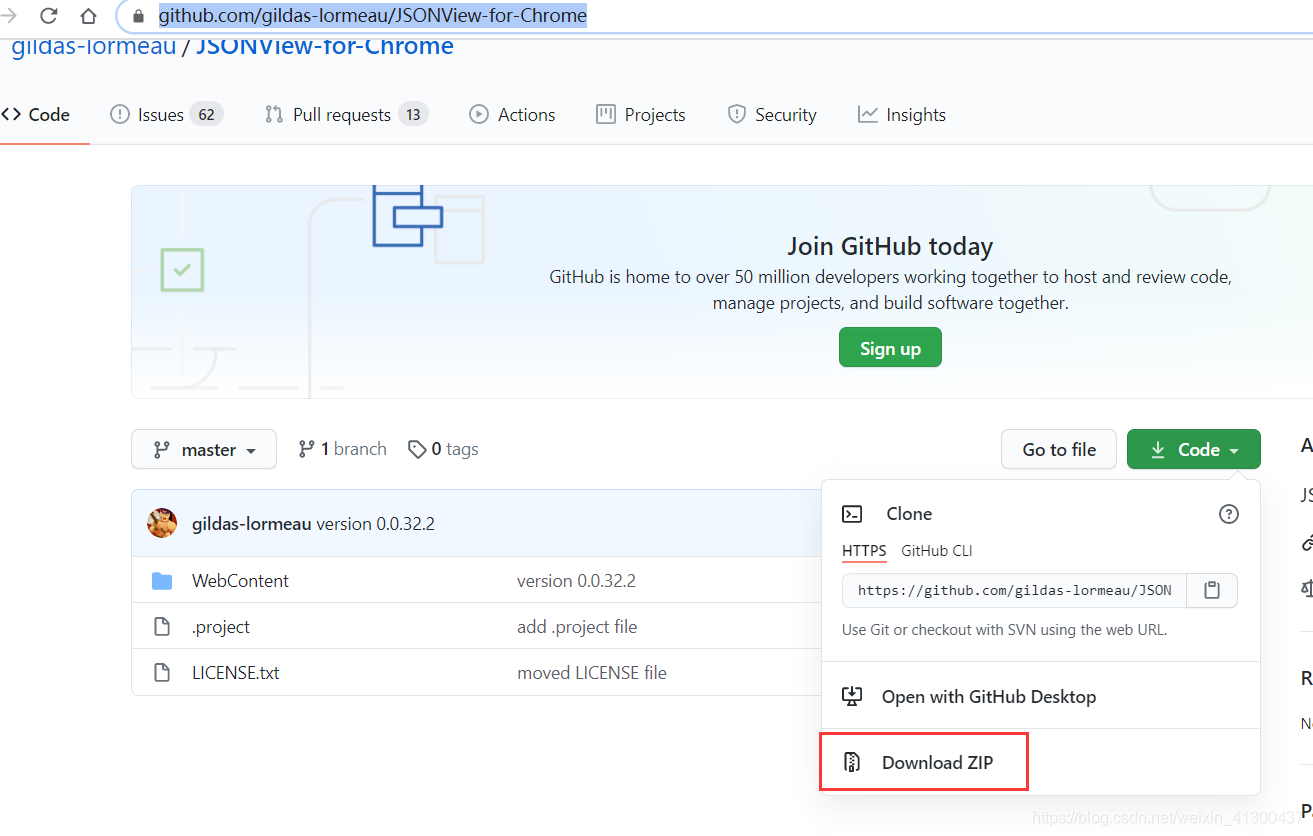Select the HTTPS clone option
The image size is (1313, 836).
tap(863, 550)
